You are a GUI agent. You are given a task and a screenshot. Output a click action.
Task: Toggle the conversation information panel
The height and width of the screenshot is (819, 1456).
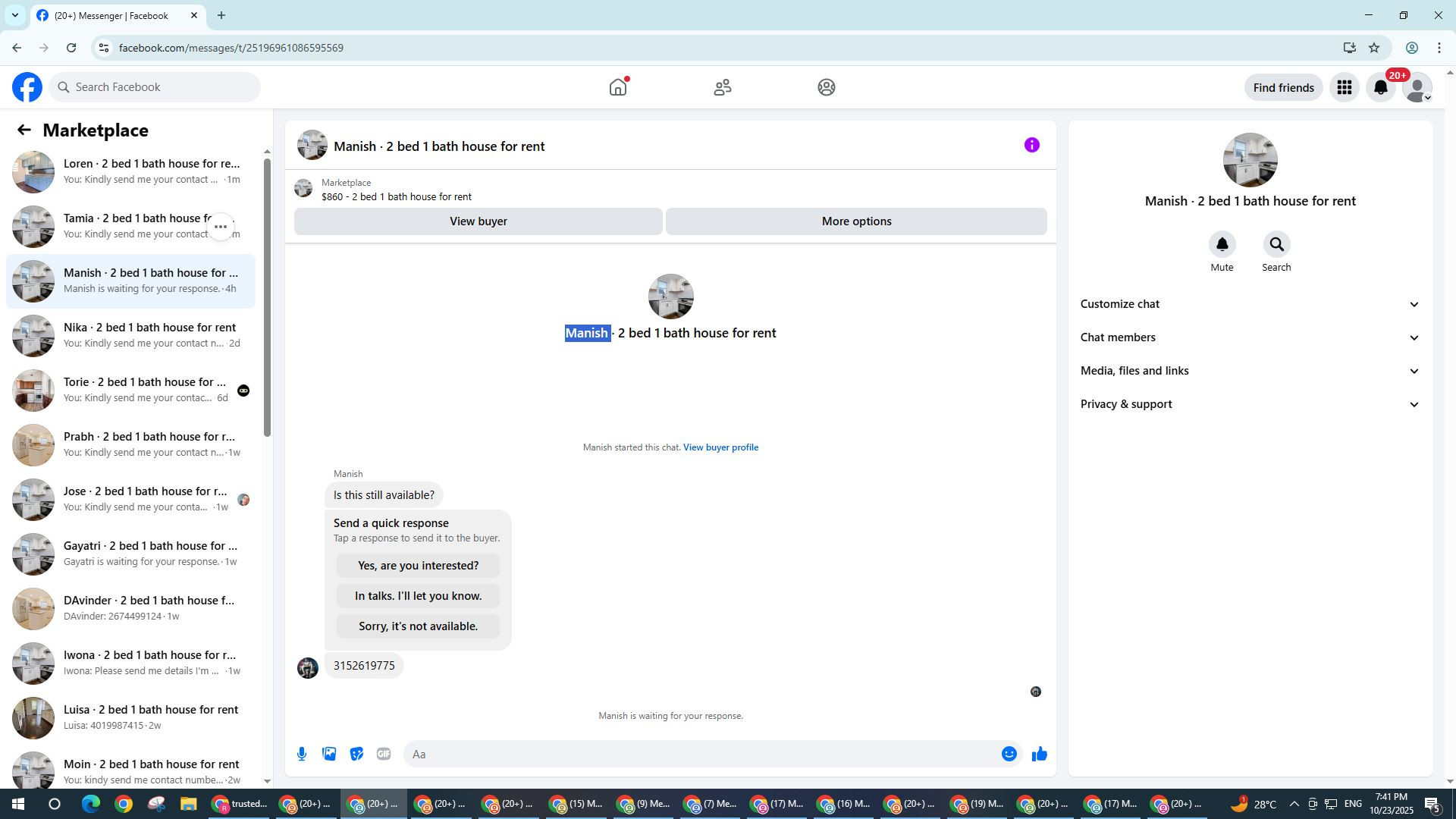[x=1031, y=145]
